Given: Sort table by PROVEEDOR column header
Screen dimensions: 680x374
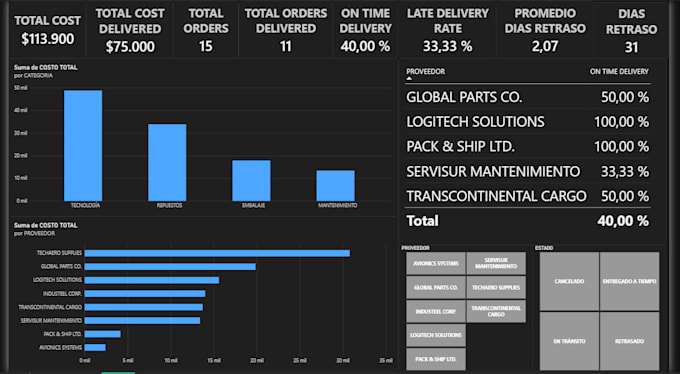Looking at the screenshot, I should pyautogui.click(x=425, y=72).
